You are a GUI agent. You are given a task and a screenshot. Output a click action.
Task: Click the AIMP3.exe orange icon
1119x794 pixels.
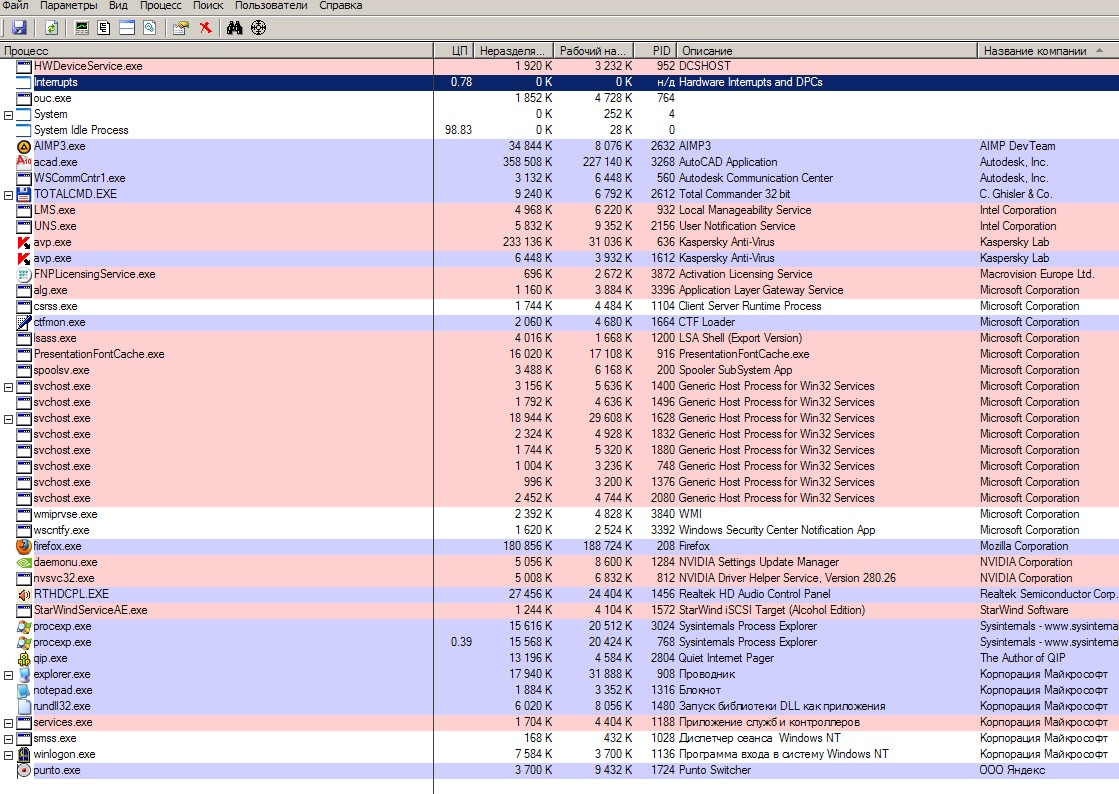pyautogui.click(x=24, y=146)
